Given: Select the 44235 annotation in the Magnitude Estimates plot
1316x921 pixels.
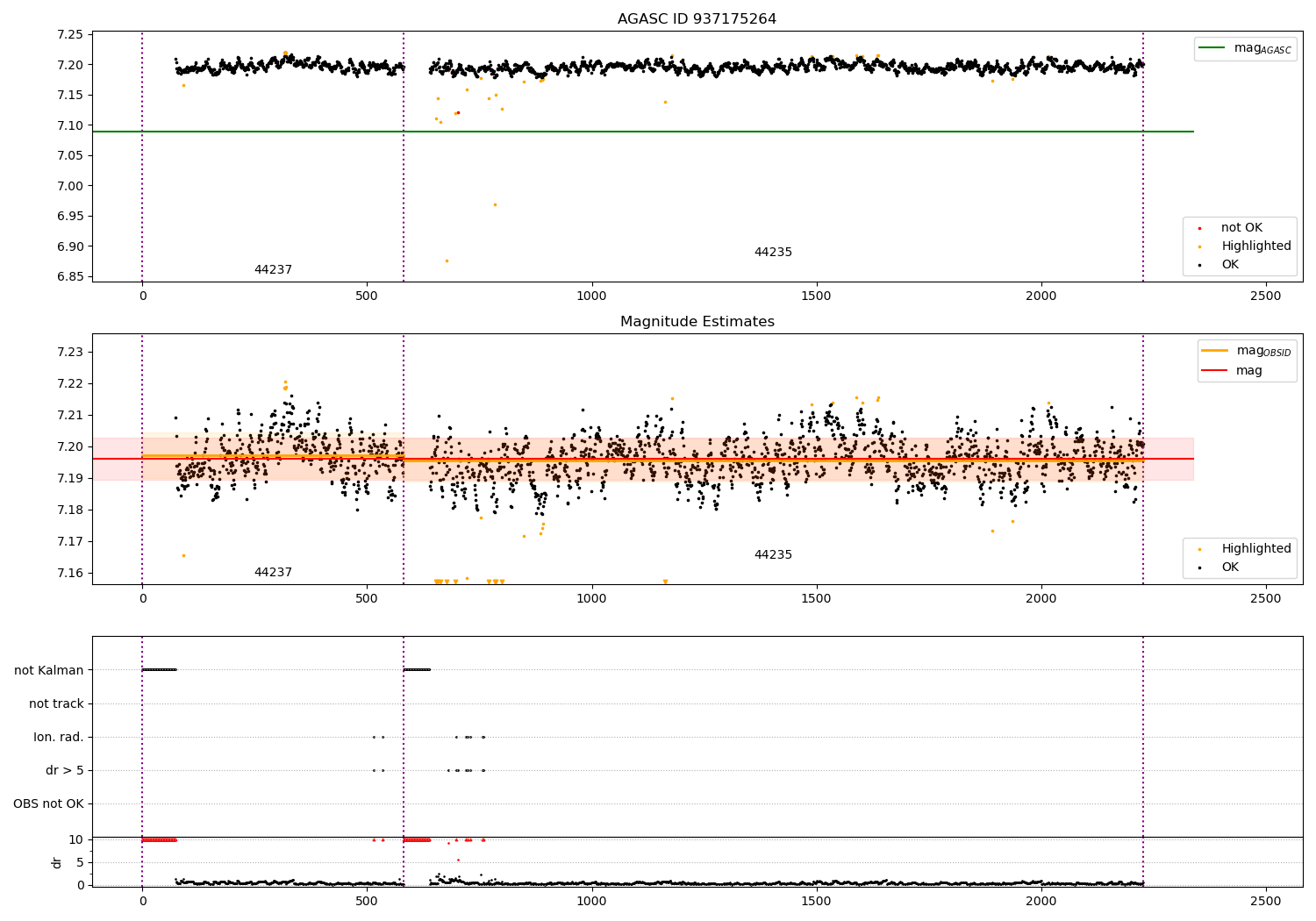Looking at the screenshot, I should click(773, 555).
